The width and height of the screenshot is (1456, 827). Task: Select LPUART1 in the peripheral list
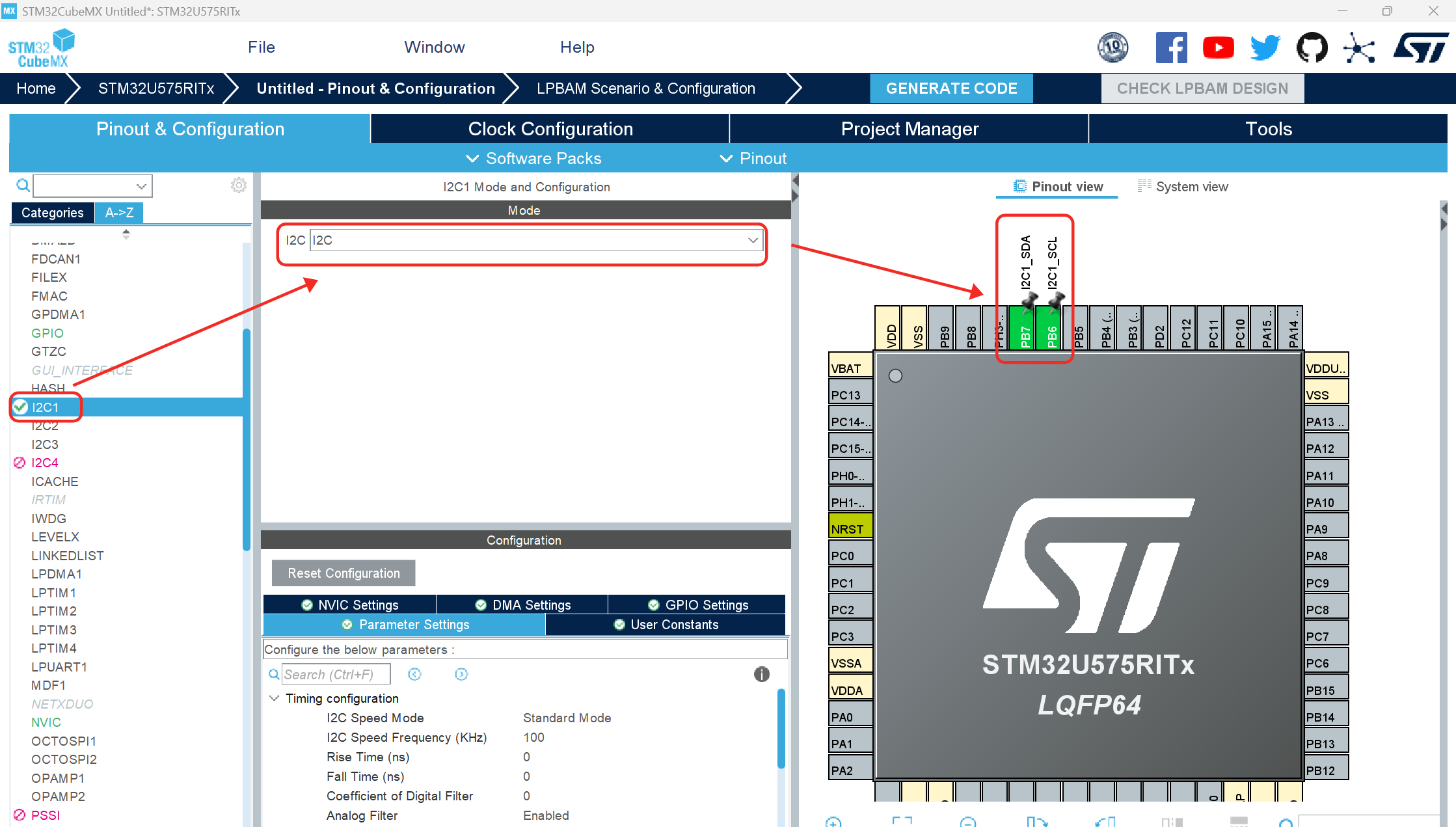59,667
